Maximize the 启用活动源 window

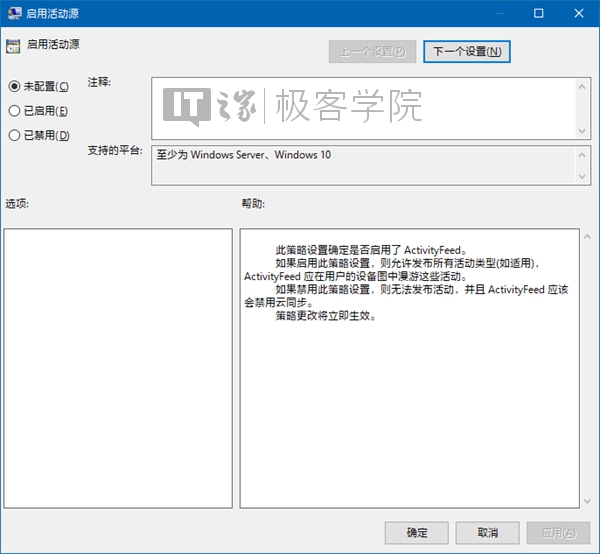pos(538,13)
